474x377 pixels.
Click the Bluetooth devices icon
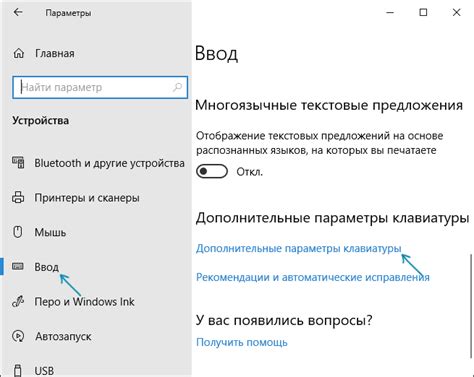(18, 163)
